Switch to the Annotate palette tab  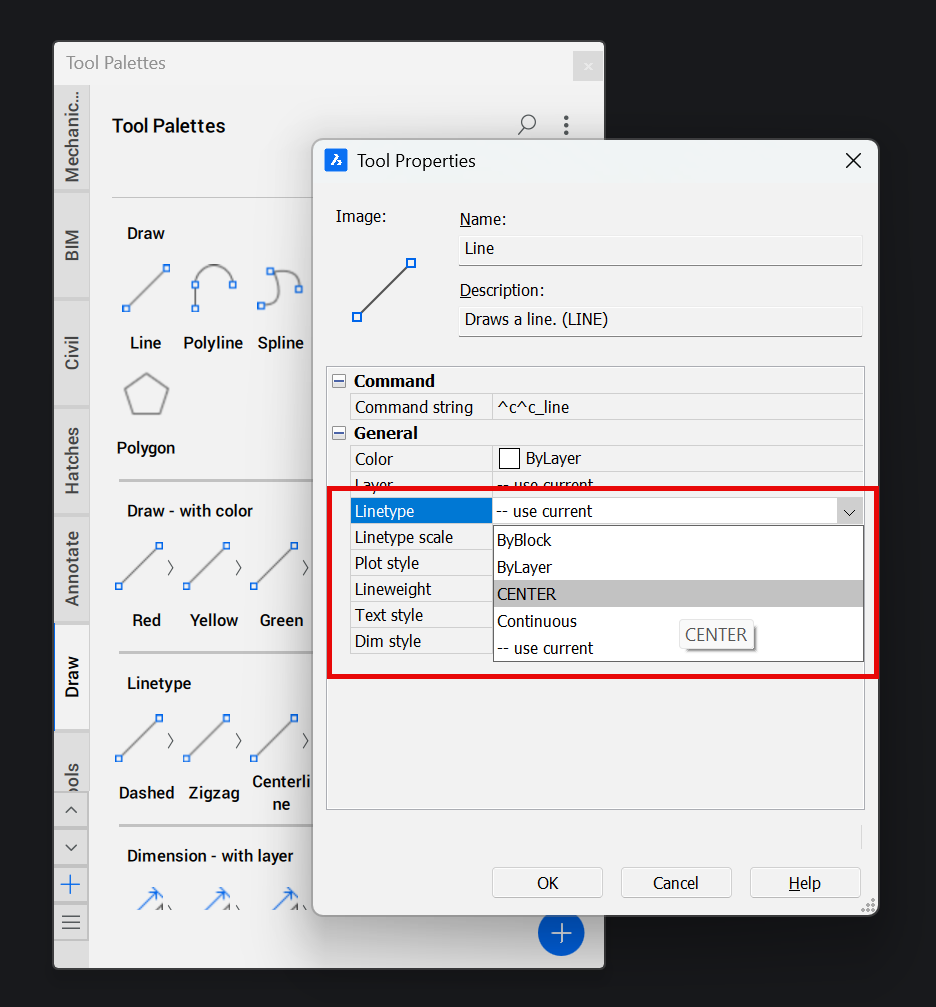[72, 569]
